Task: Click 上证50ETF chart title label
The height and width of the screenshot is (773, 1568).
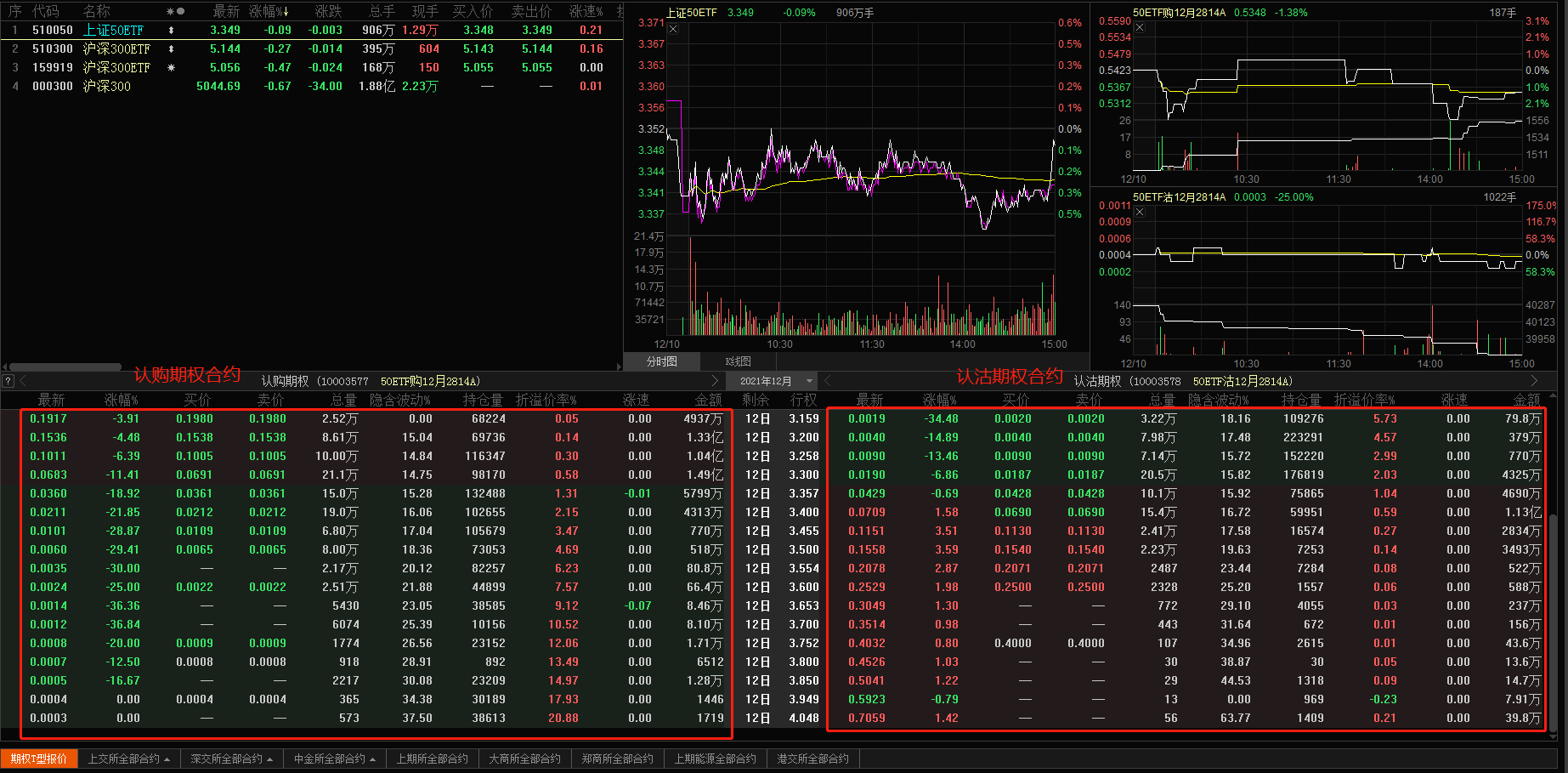Action: [691, 13]
